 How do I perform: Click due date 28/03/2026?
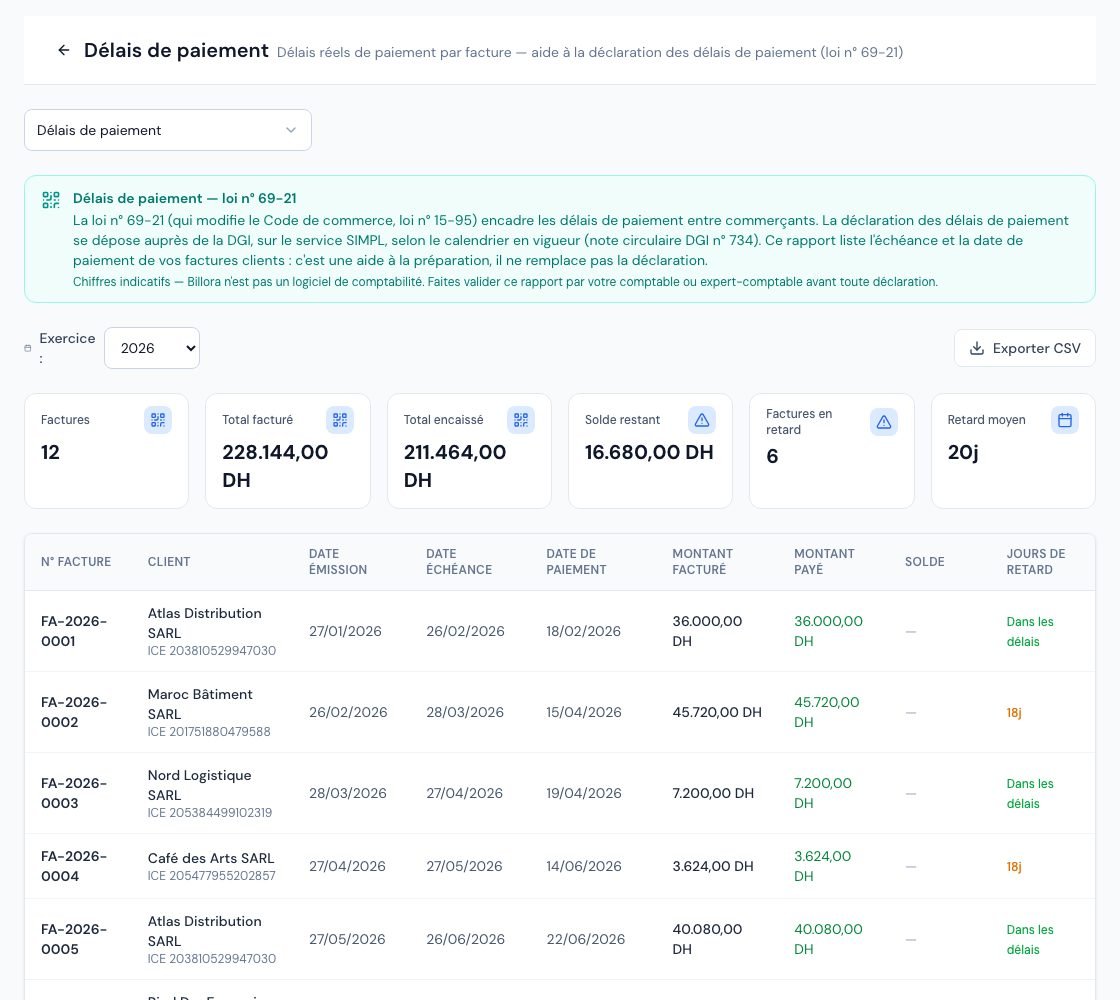[464, 712]
